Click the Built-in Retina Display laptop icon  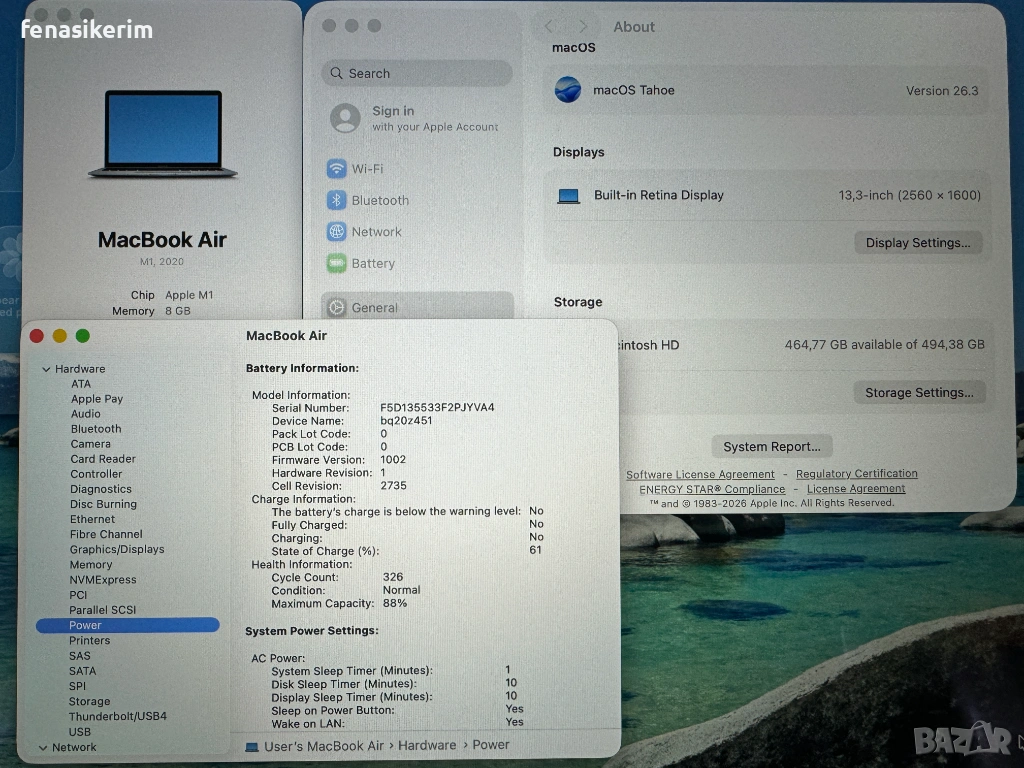coord(568,195)
